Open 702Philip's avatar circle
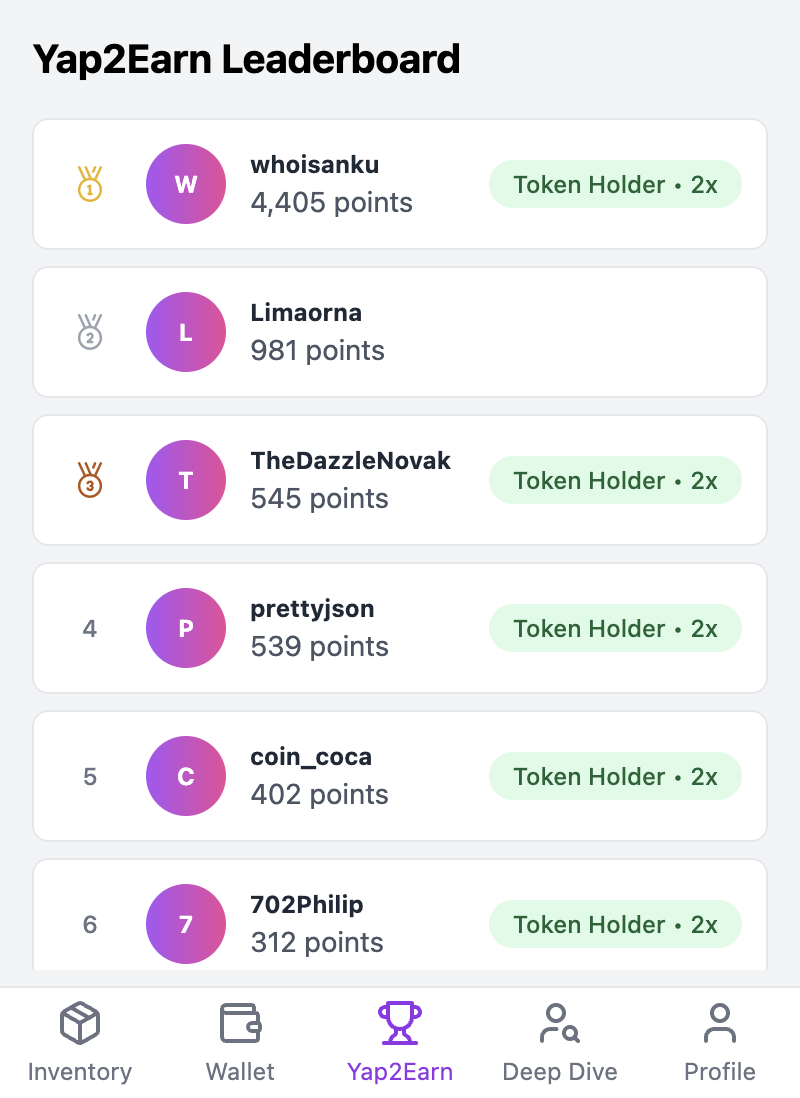The image size is (800, 1098). pos(186,924)
